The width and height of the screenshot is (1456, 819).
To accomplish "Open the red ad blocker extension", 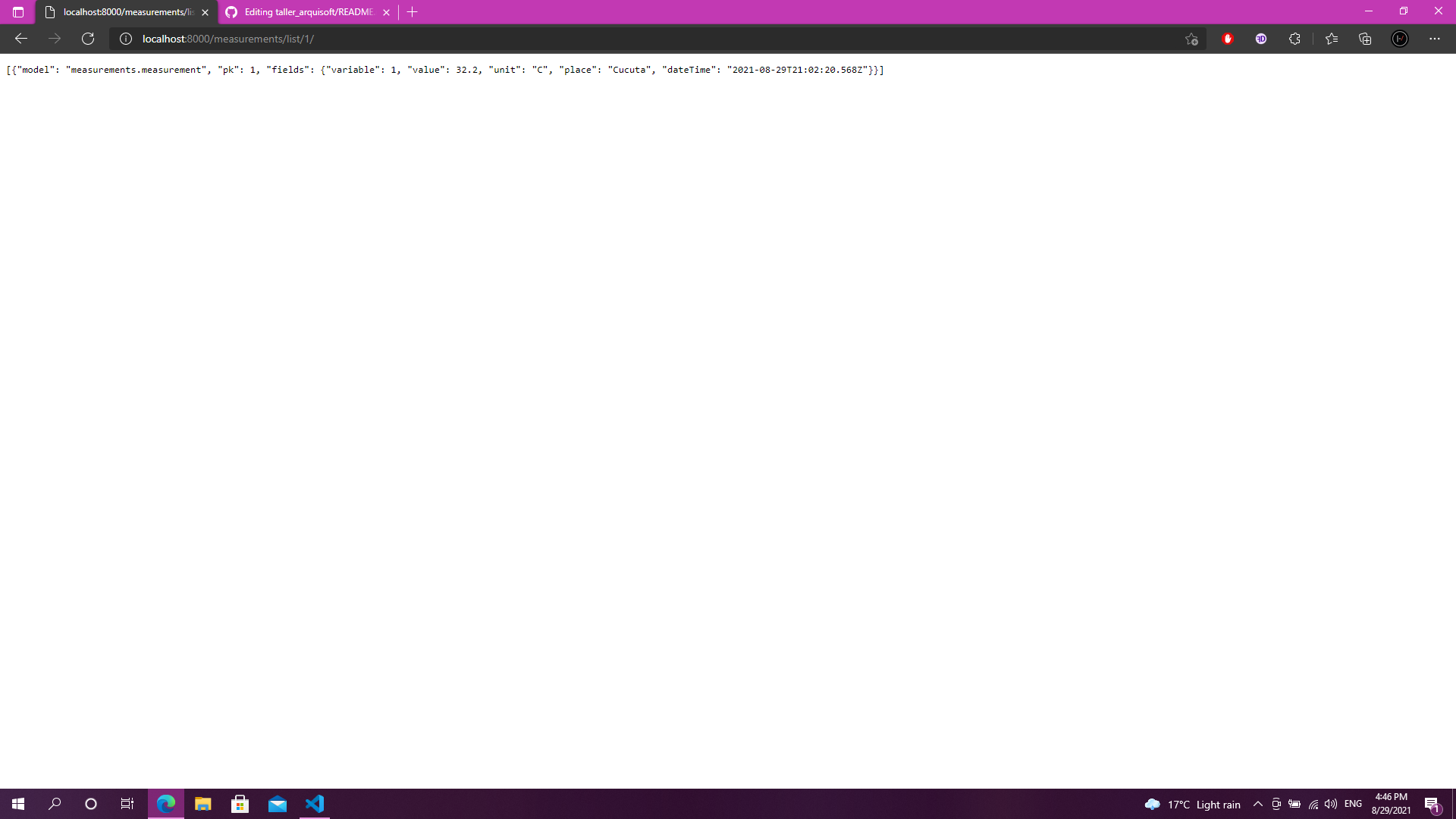I will [x=1228, y=39].
